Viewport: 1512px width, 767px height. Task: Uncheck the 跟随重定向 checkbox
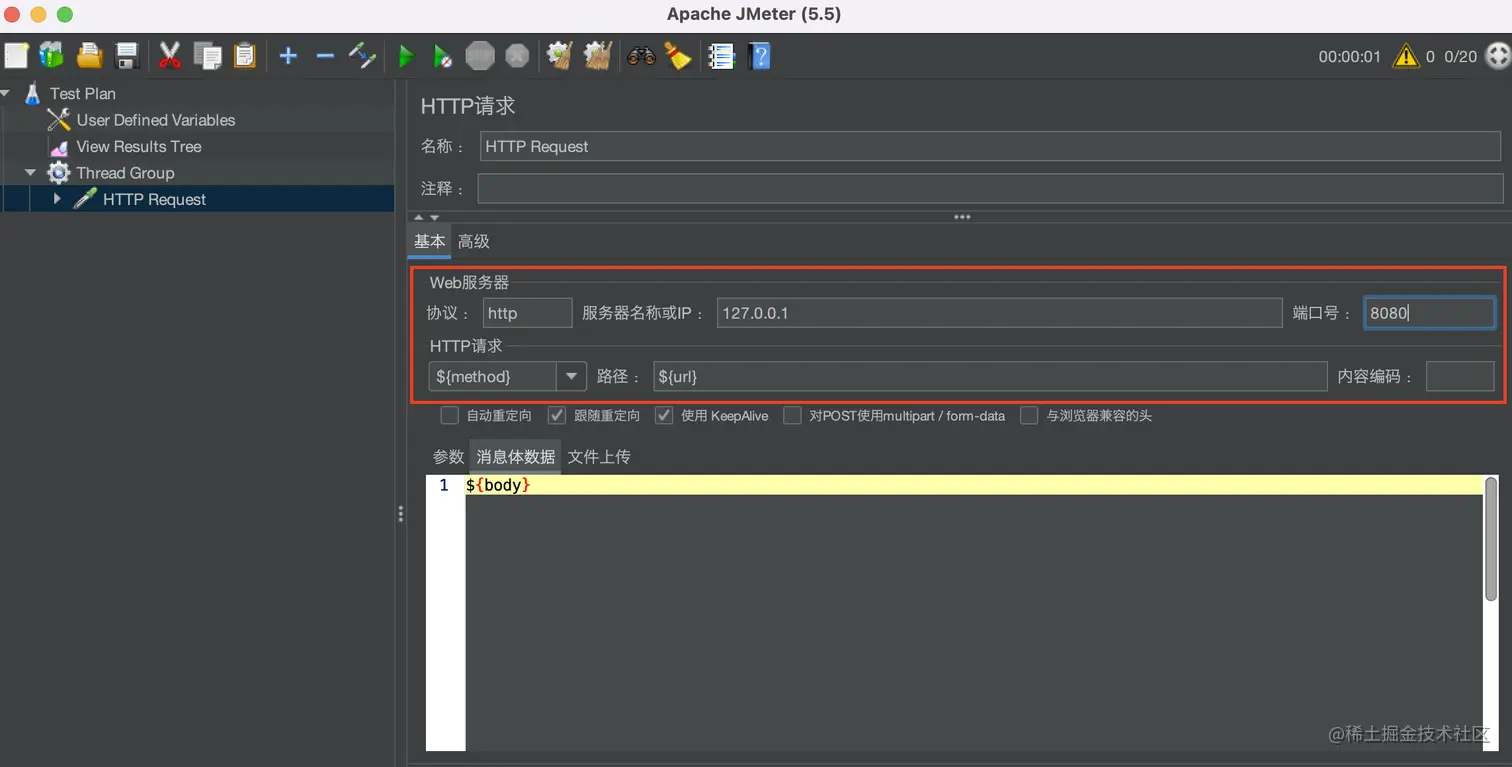pos(557,415)
